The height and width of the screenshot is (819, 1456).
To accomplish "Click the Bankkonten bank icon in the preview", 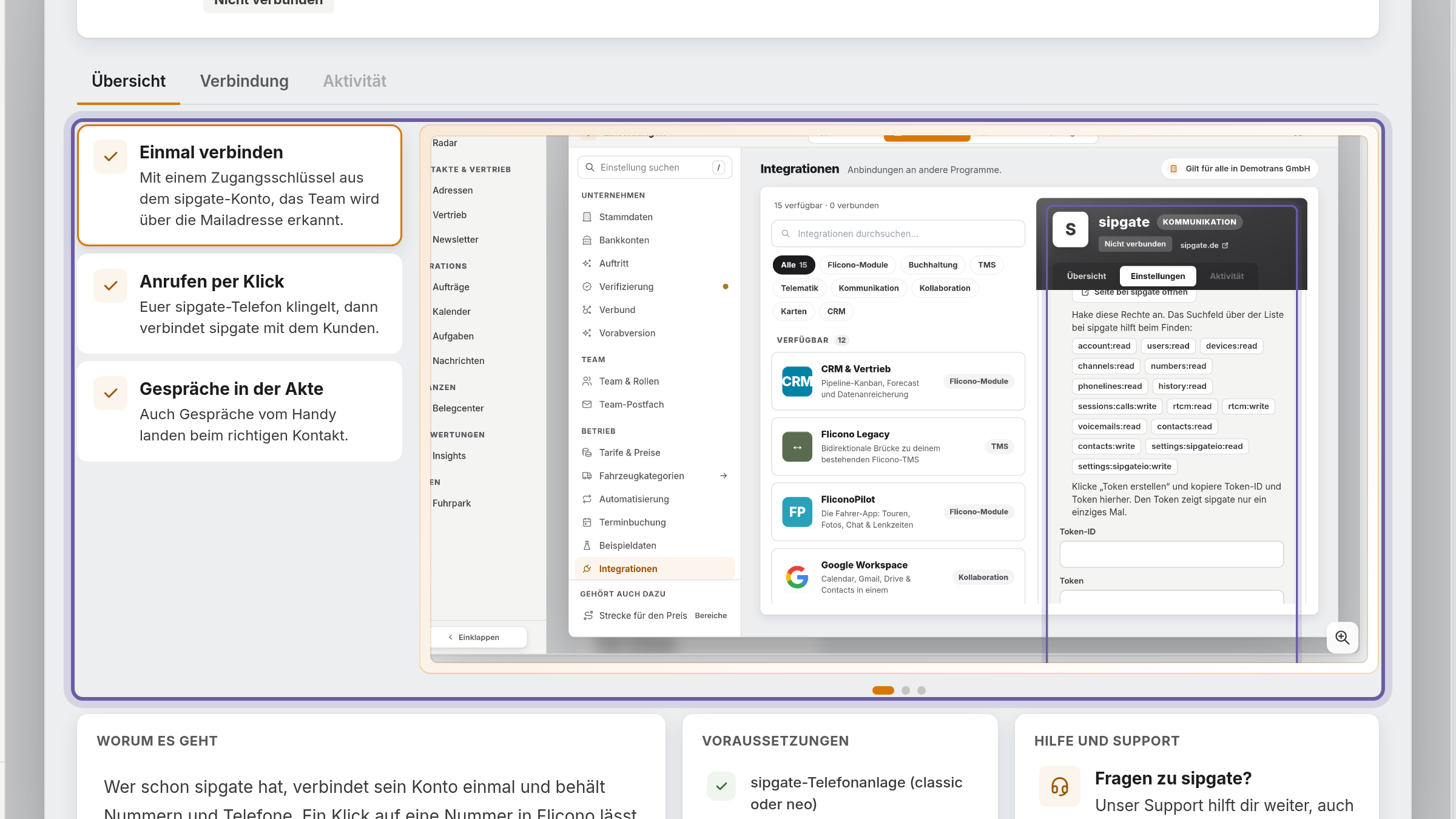I will (587, 240).
